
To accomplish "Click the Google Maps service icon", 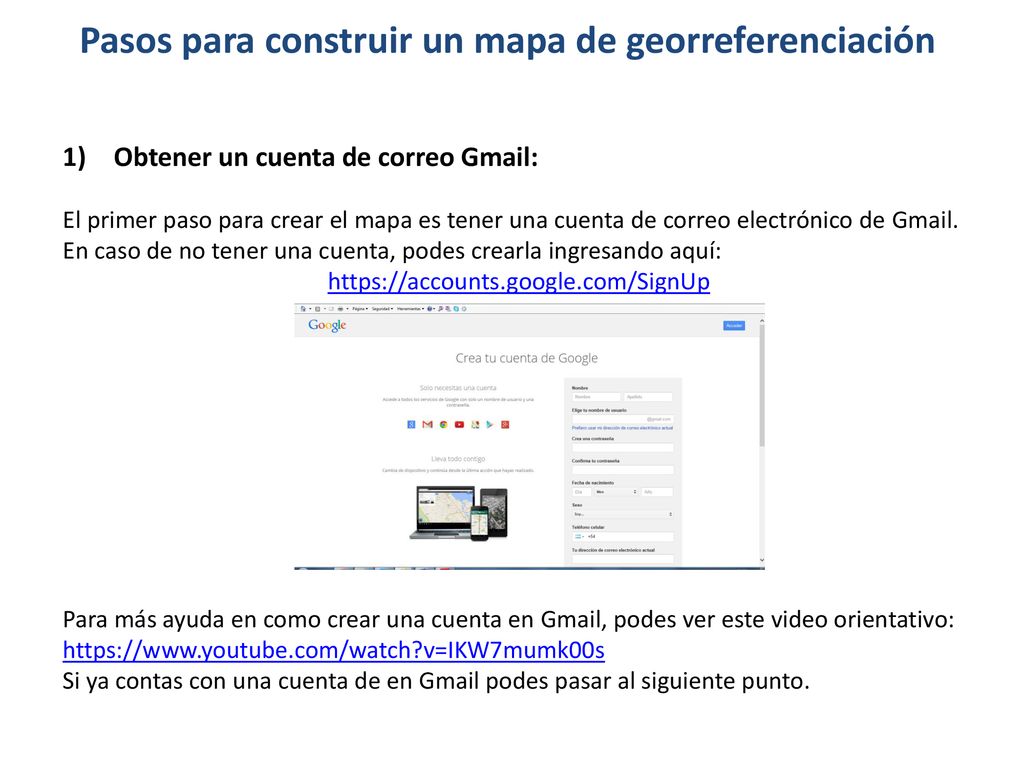I will [x=475, y=424].
